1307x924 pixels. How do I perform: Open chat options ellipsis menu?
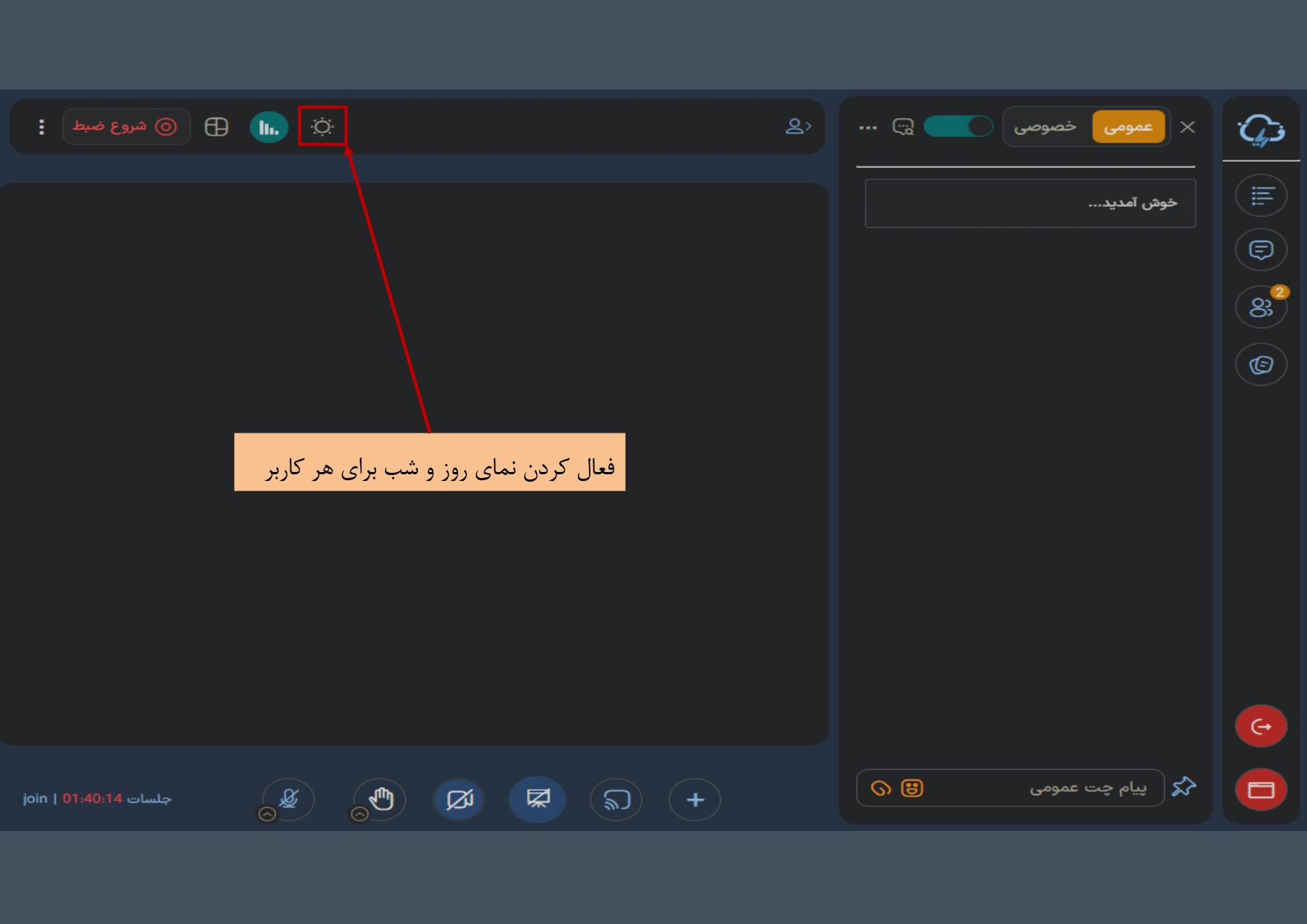(868, 127)
